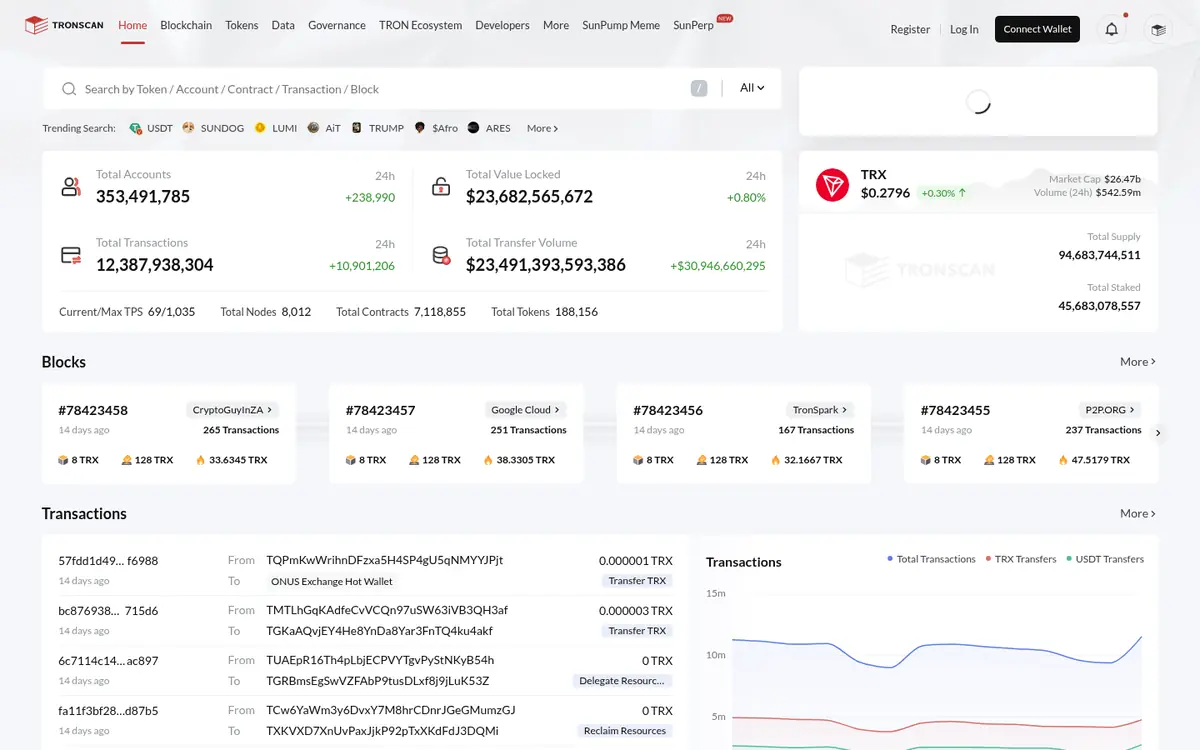Screen dimensions: 1200x750
Task: Click the Total Nodes 8,012 value
Action: [296, 312]
